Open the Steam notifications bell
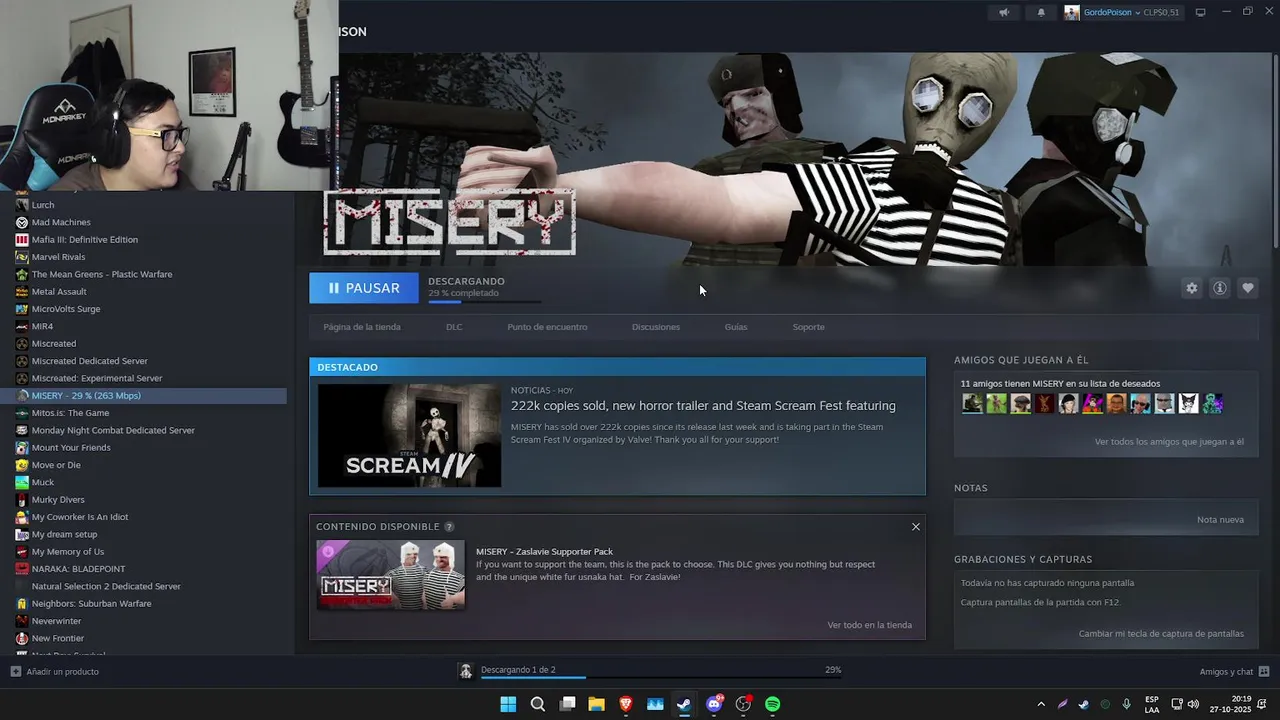 1041,12
